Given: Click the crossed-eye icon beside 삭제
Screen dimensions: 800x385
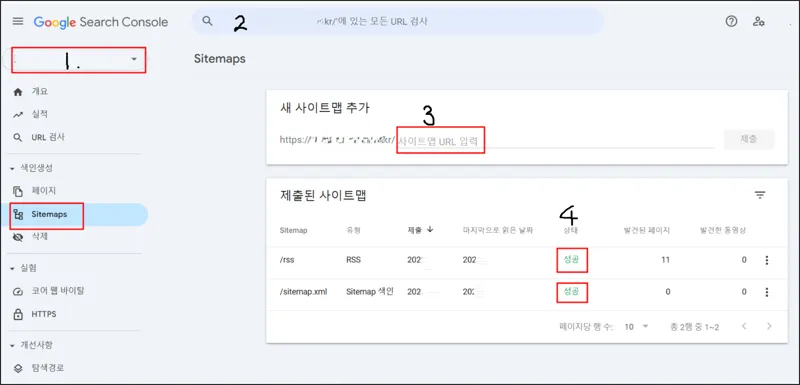Looking at the screenshot, I should coord(18,237).
